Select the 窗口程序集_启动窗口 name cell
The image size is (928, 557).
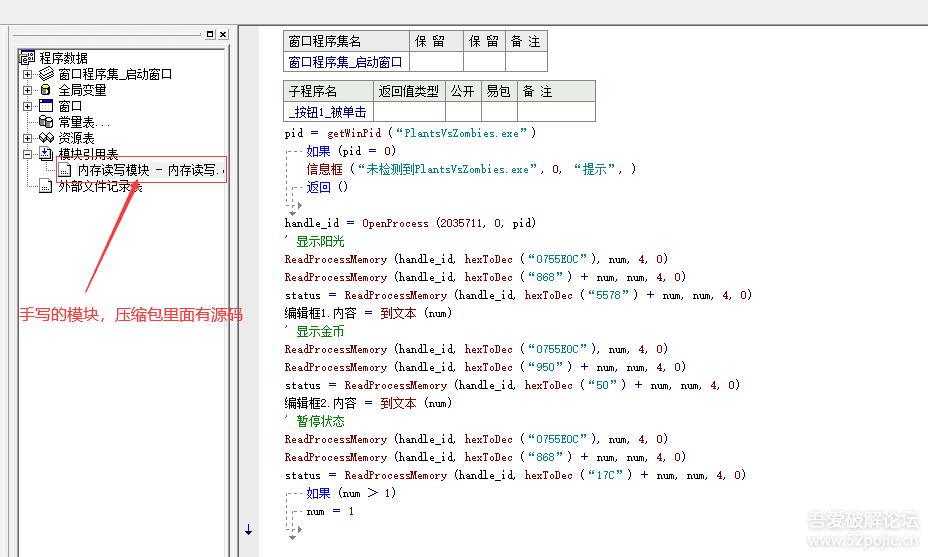(x=346, y=62)
